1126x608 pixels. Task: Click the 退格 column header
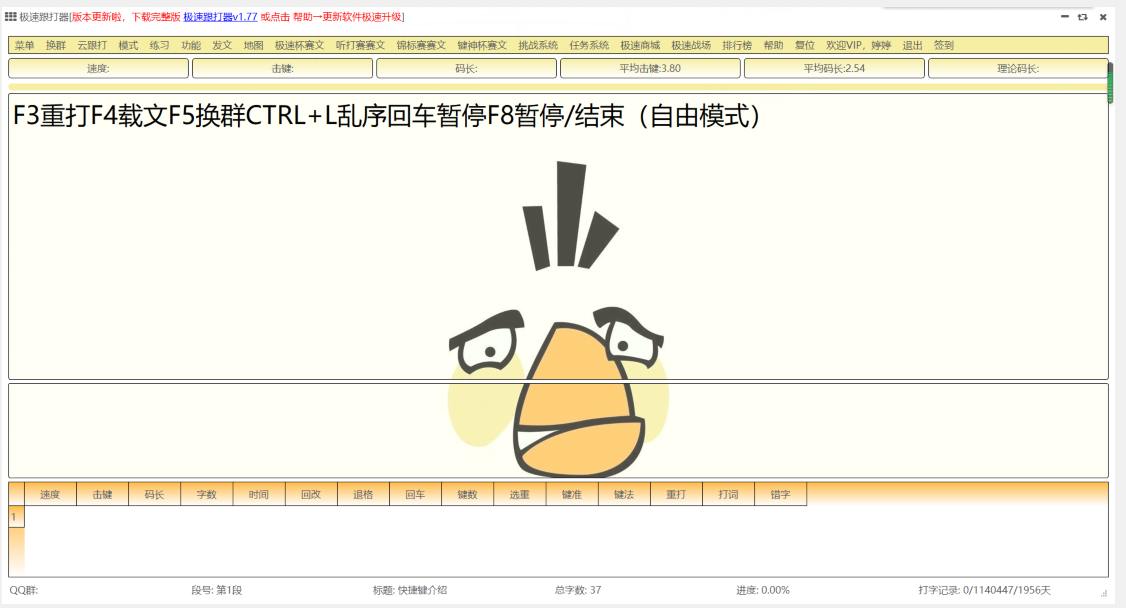363,495
